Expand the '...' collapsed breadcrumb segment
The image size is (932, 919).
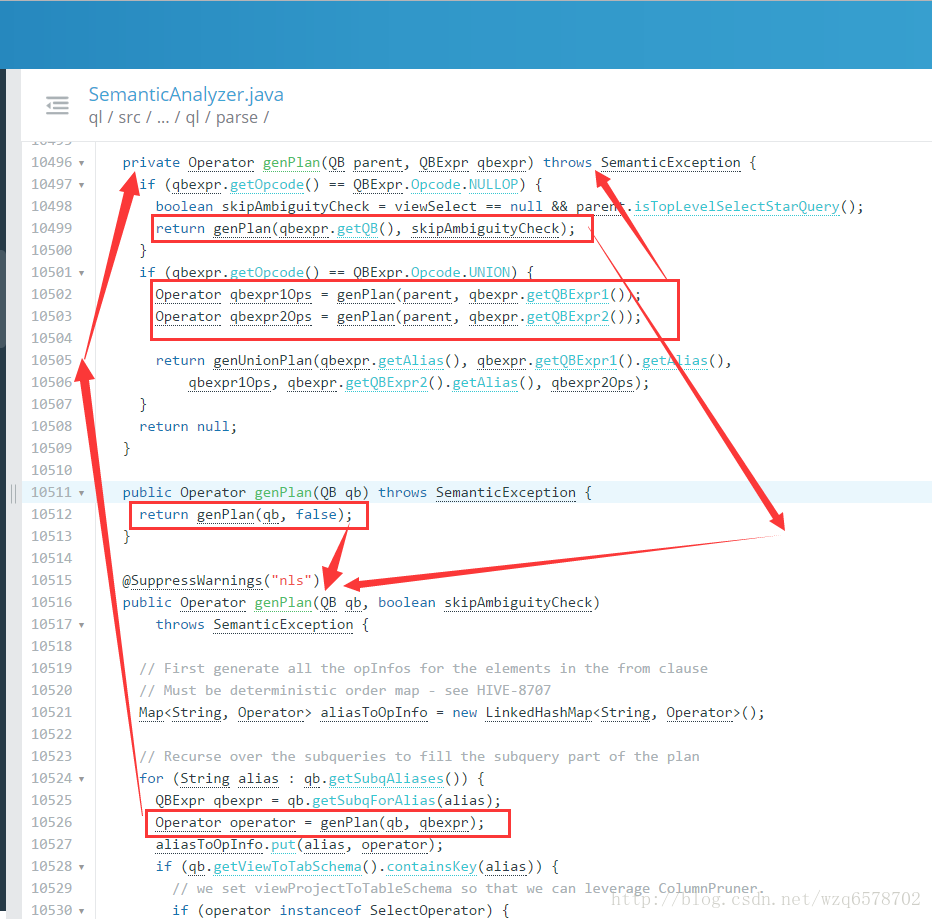163,118
